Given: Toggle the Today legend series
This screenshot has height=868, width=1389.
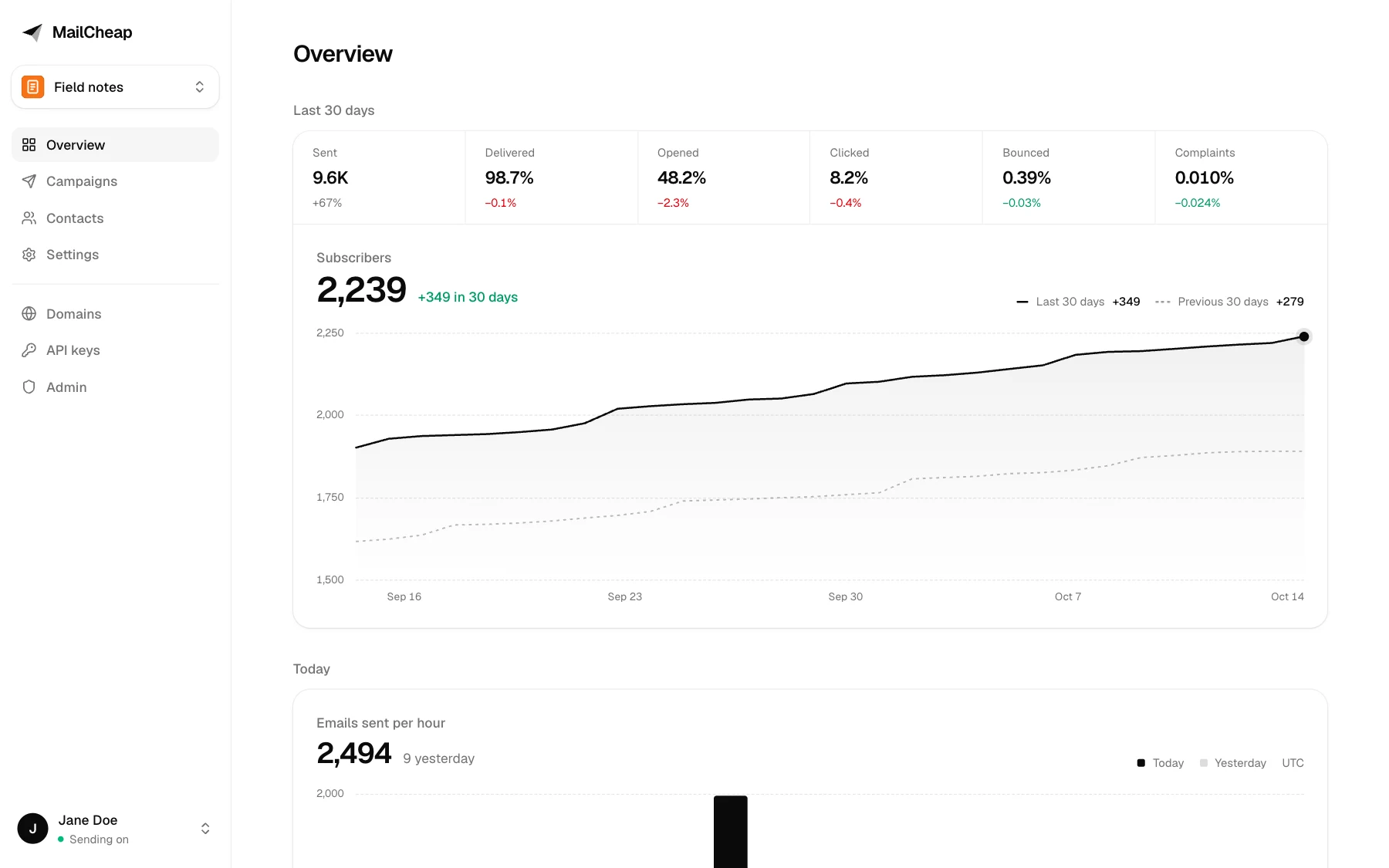Looking at the screenshot, I should (x=1160, y=763).
